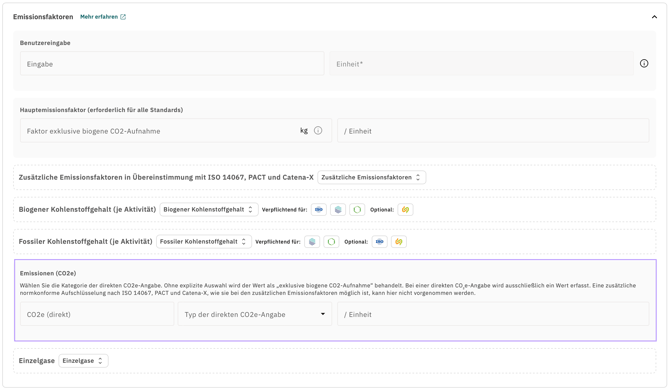670x392 pixels.
Task: Click / Einheit field in Emissionen (CO2e)
Action: pos(493,314)
